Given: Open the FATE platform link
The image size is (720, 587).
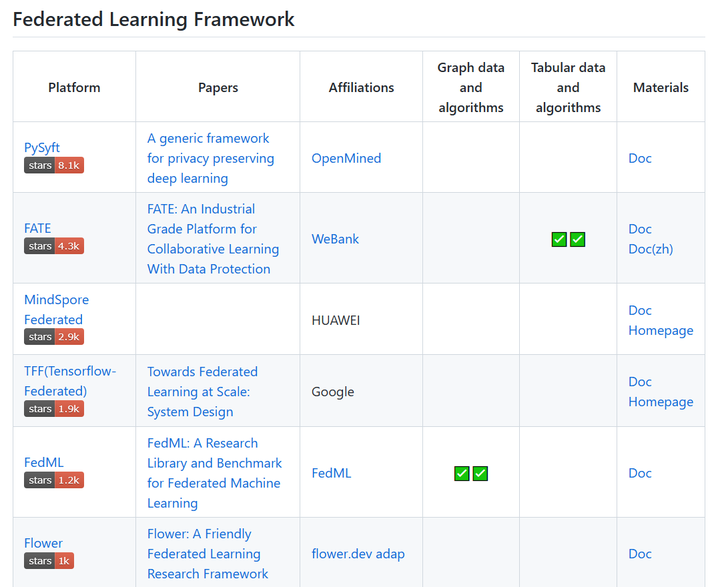Looking at the screenshot, I should pos(37,228).
